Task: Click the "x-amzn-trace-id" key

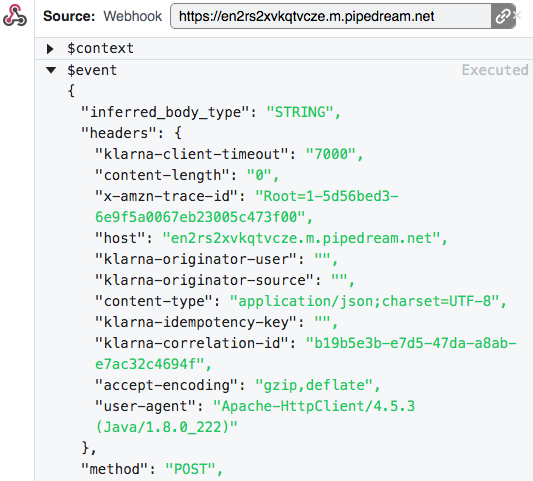Action: point(167,196)
